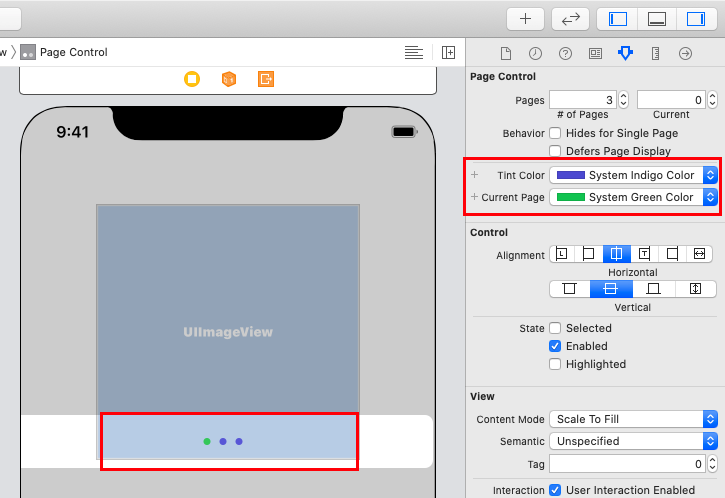Click the Tag input field
725x498 pixels.
point(627,464)
